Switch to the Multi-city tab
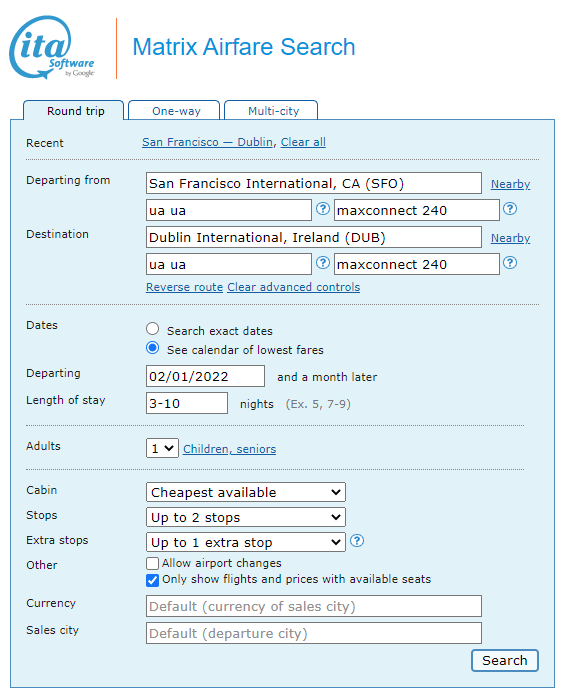Image resolution: width=573 pixels, height=699 pixels. 271,111
